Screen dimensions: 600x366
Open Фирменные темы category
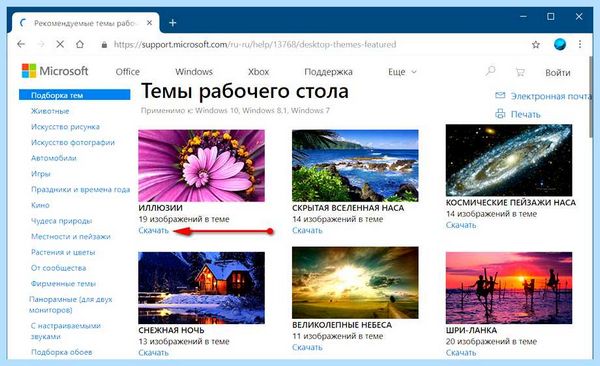click(63, 284)
